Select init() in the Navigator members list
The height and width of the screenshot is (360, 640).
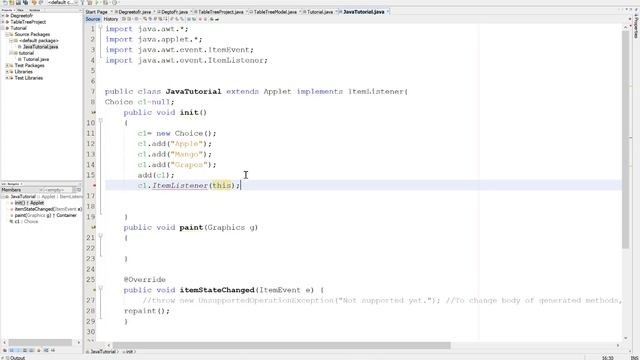(x=29, y=203)
